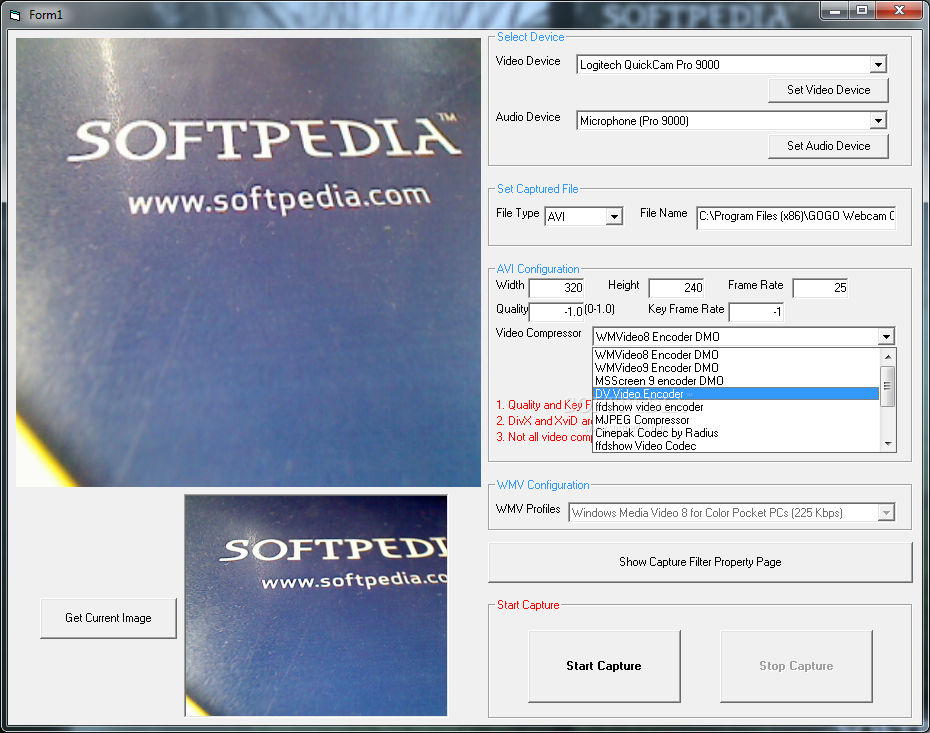
Task: Select MJPEG Compressor option
Action: click(x=736, y=420)
